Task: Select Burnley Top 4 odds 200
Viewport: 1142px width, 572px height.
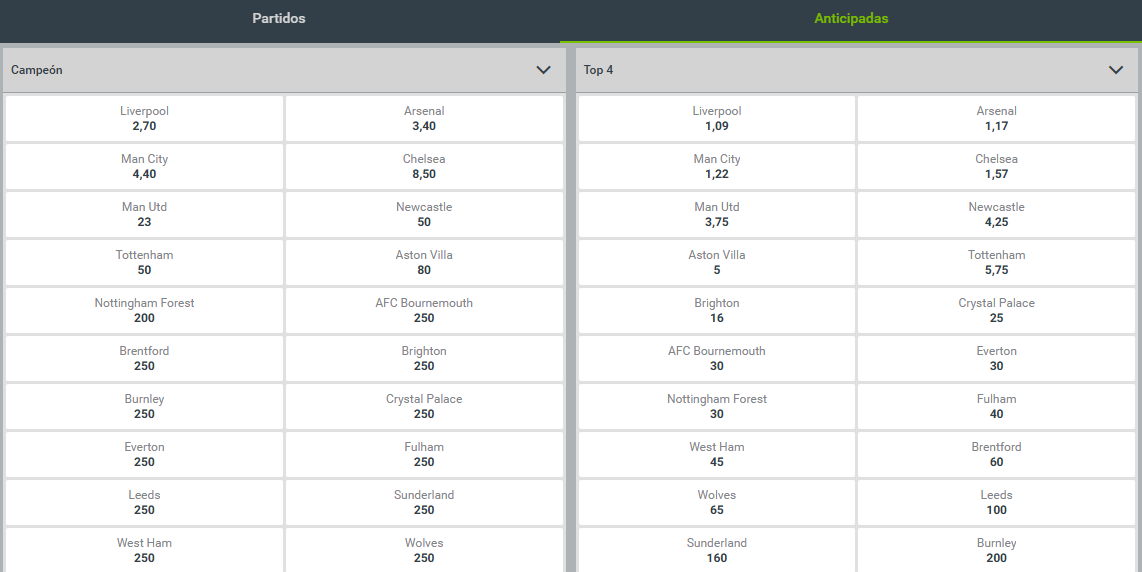Action: 996,550
